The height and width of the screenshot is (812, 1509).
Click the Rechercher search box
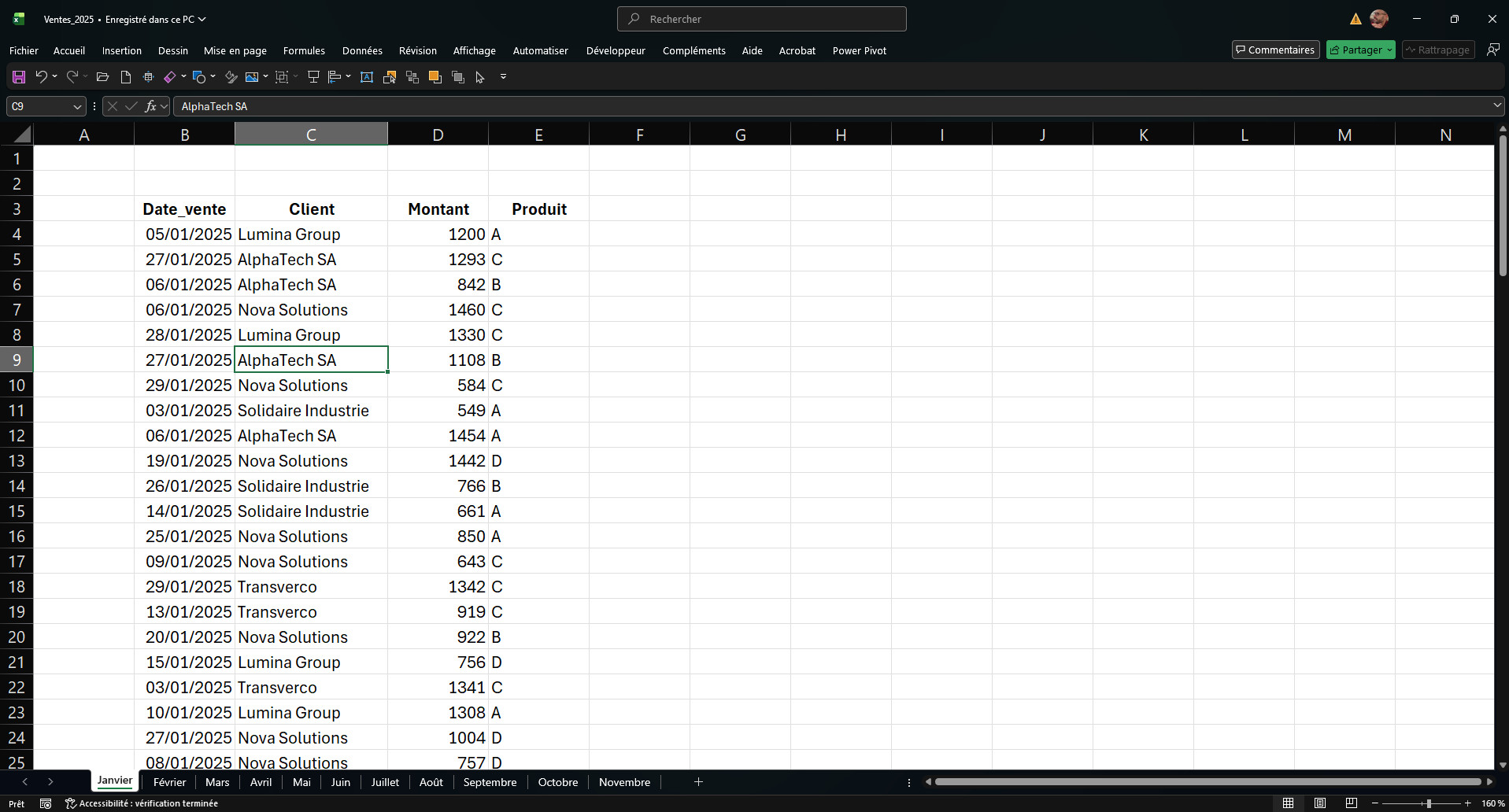pyautogui.click(x=761, y=19)
